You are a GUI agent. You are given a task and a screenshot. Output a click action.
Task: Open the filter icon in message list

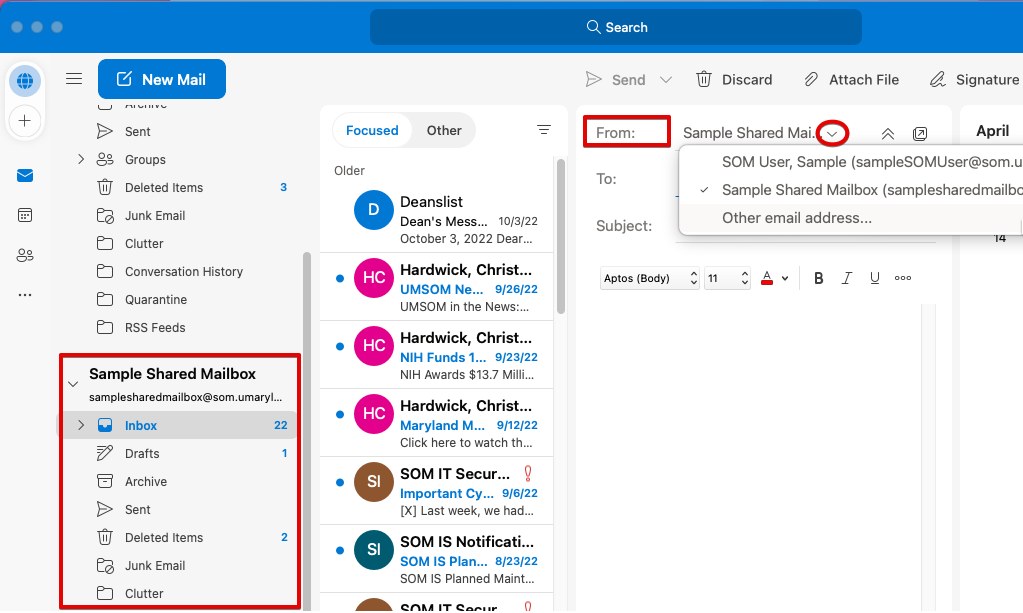pyautogui.click(x=544, y=130)
